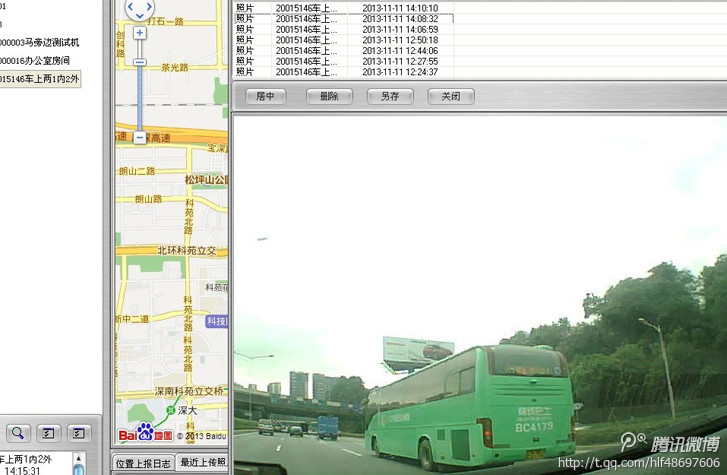Viewport: 727px width, 475px height.
Task: Zoom out the map with bottom minus button
Action: (x=139, y=137)
